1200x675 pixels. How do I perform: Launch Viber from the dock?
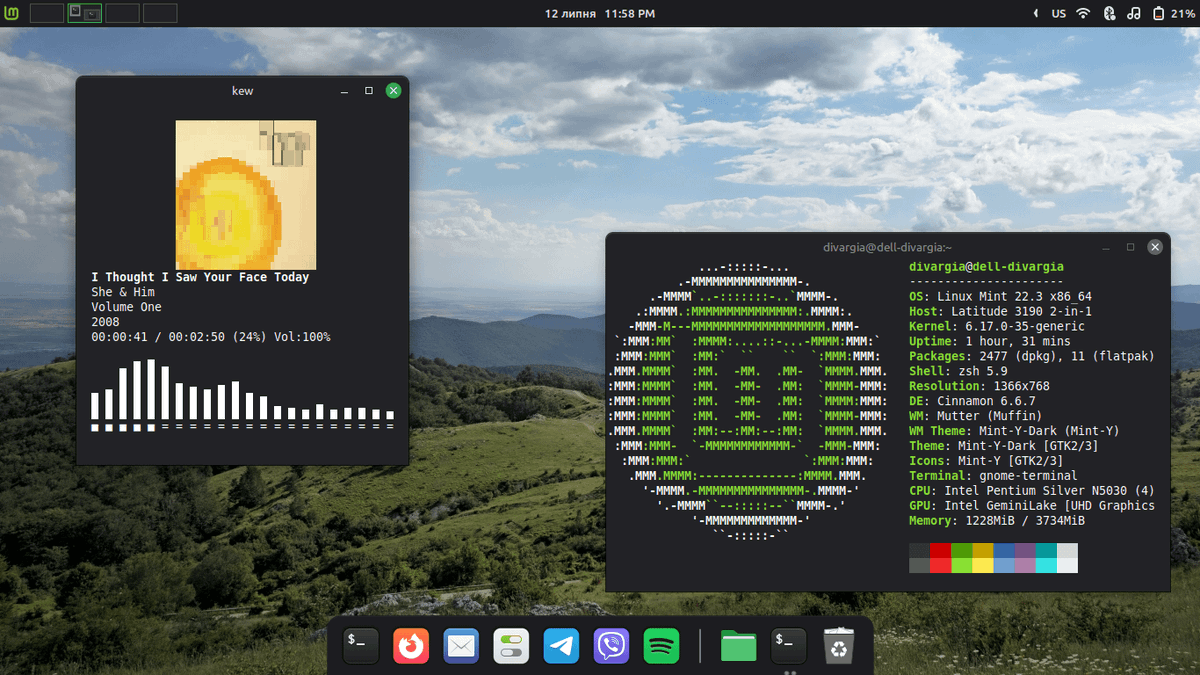611,646
